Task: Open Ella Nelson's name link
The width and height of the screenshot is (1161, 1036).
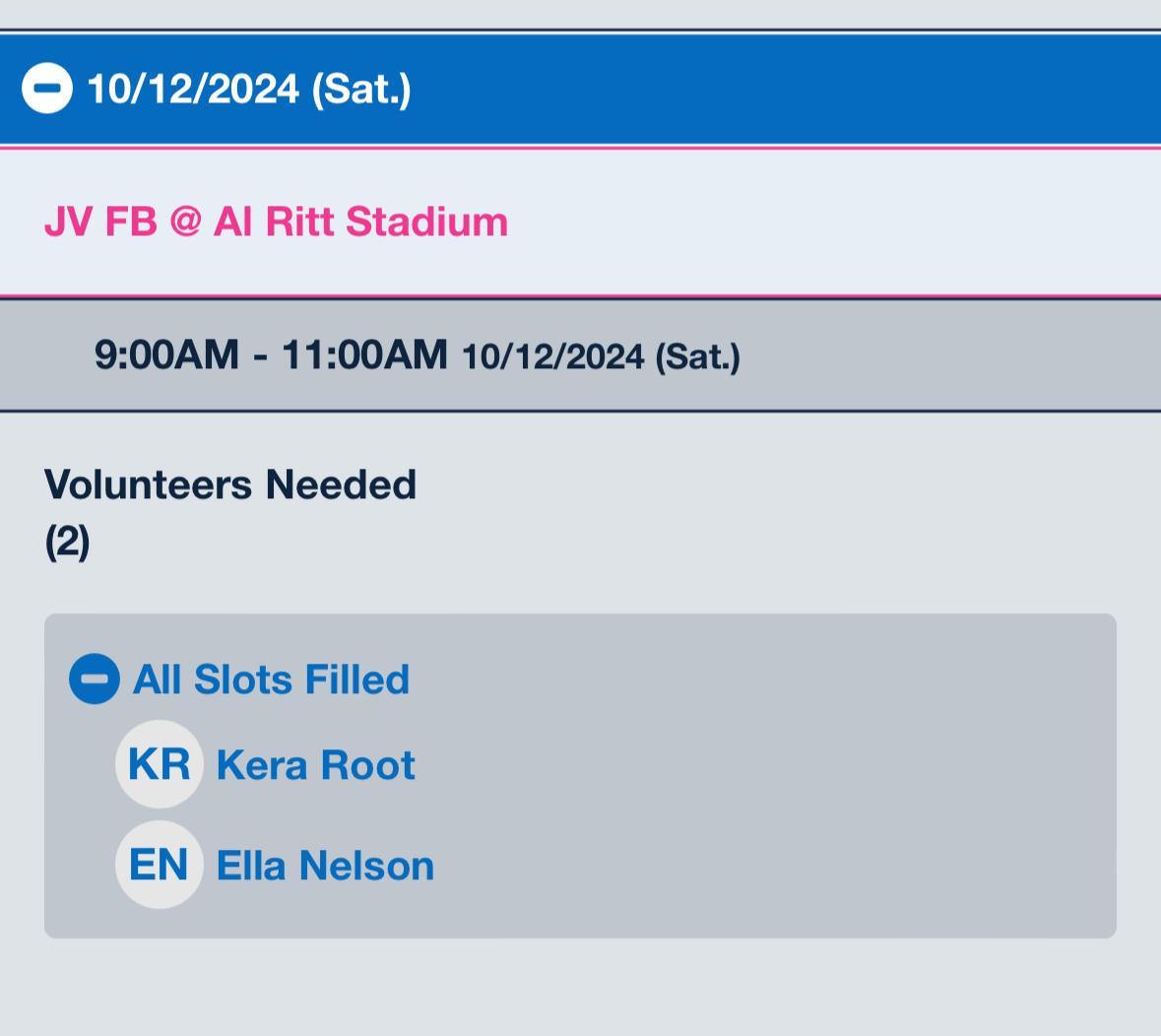Action: click(325, 866)
